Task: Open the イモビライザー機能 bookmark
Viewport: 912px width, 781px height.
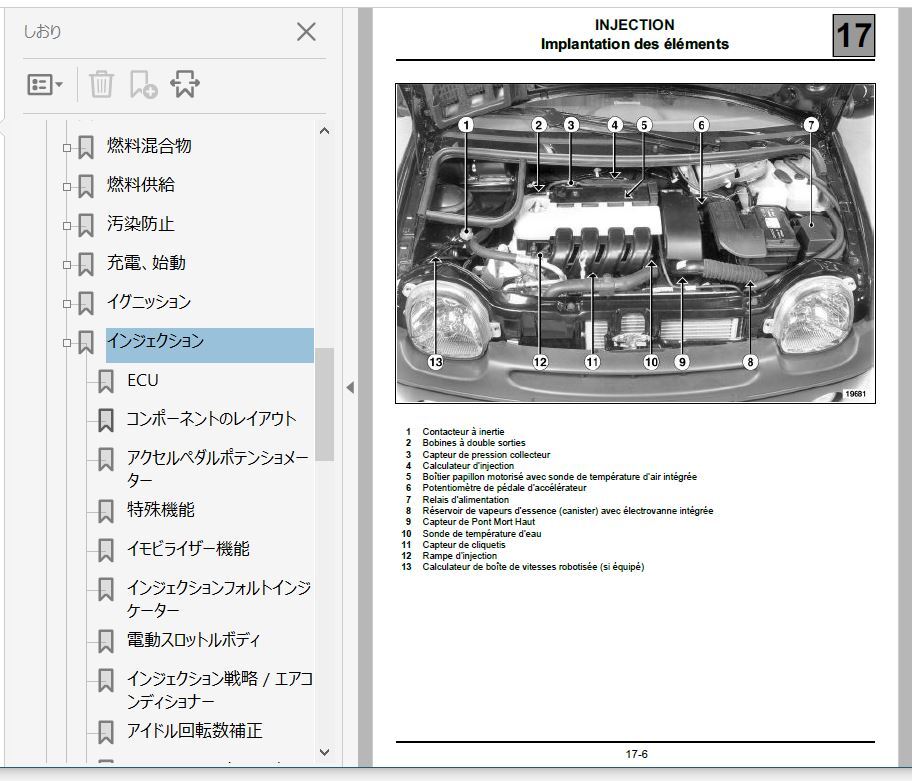Action: (x=188, y=549)
